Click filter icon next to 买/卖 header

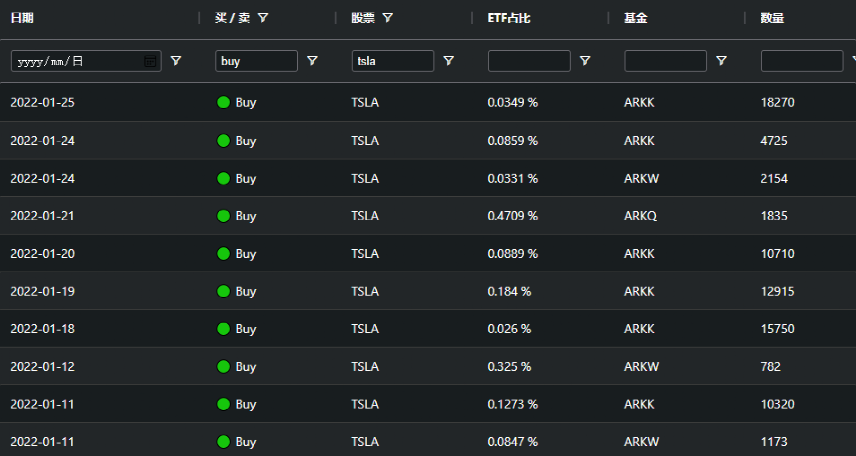tap(263, 18)
